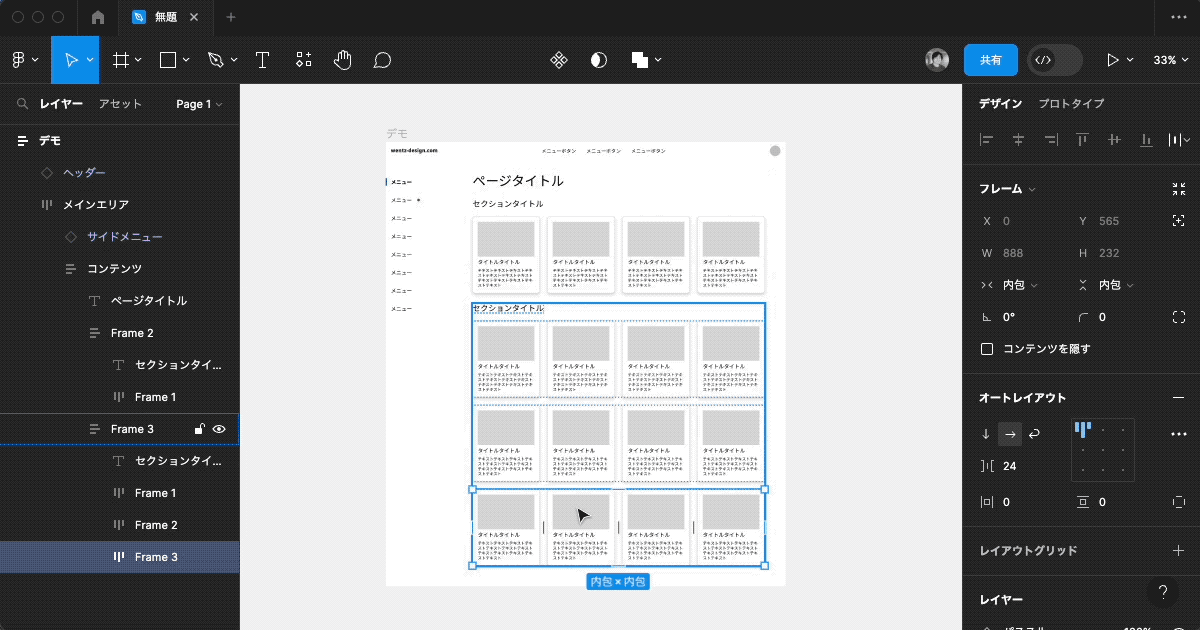1200x630 pixels.
Task: Click the resize to fit icon
Action: tap(1178, 189)
